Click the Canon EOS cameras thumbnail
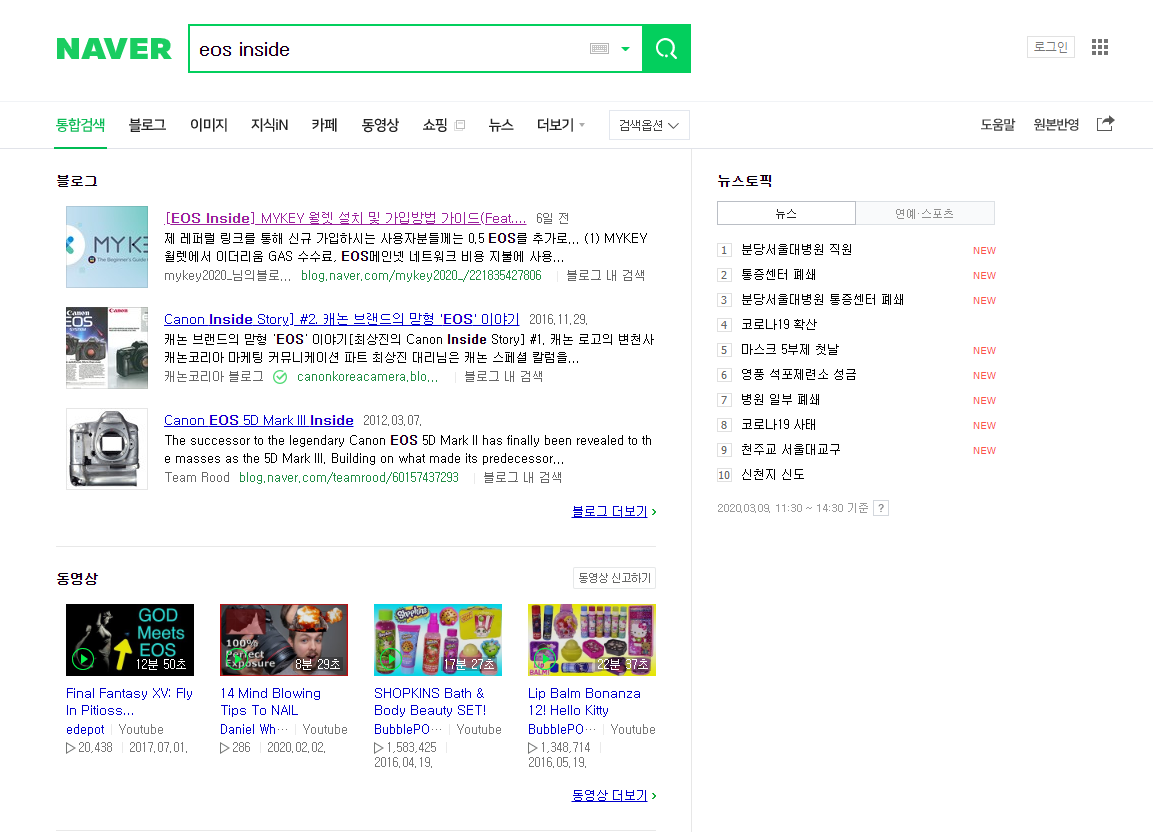Image resolution: width=1153 pixels, height=832 pixels. [x=107, y=348]
